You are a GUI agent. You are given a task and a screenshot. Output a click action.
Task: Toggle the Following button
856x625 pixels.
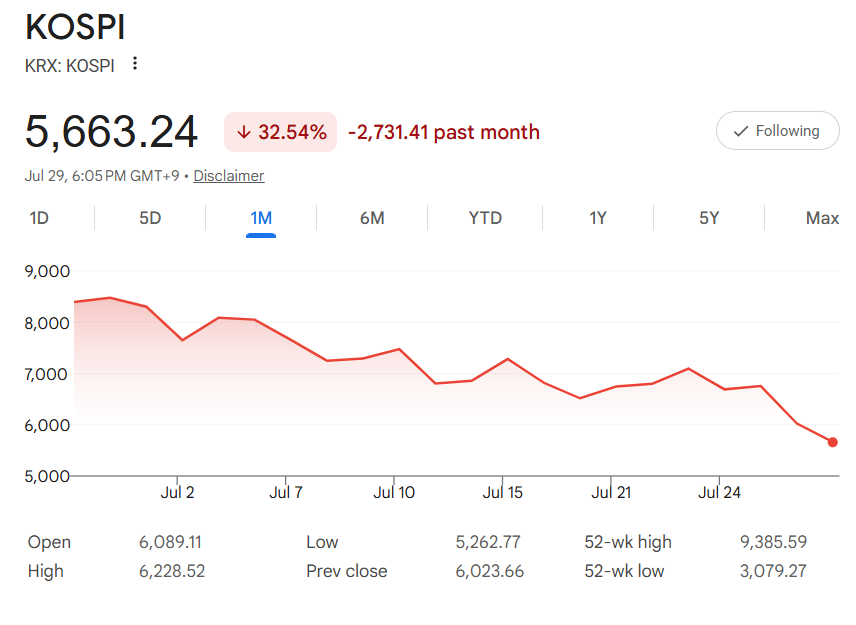(777, 131)
